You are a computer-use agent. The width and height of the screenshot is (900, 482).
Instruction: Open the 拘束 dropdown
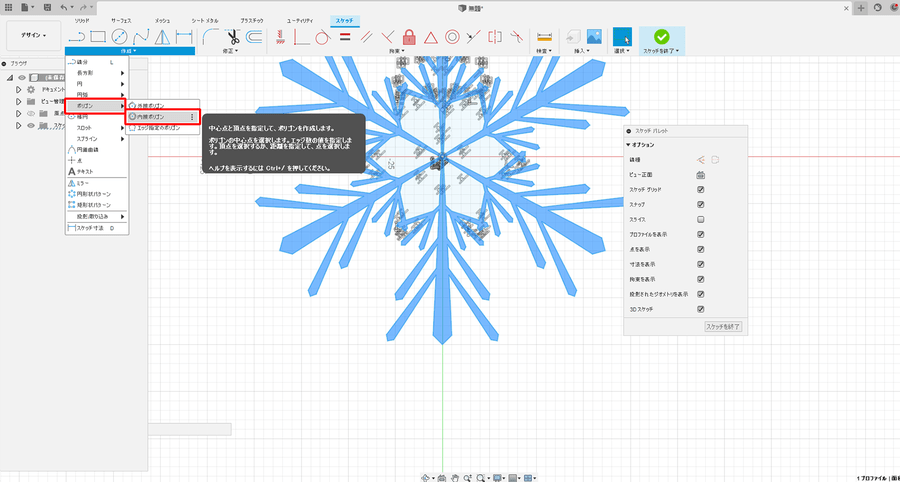click(398, 51)
